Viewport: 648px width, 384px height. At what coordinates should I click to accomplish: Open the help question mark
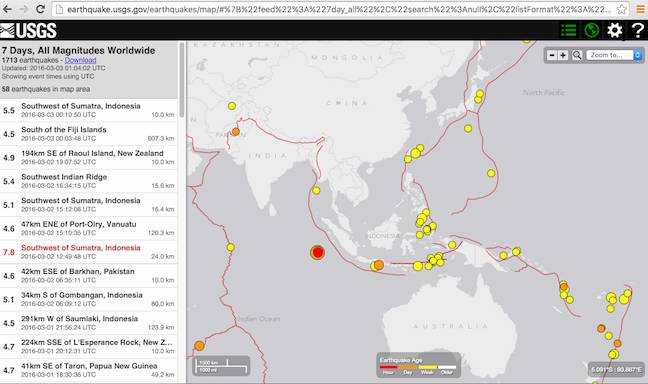[x=638, y=30]
